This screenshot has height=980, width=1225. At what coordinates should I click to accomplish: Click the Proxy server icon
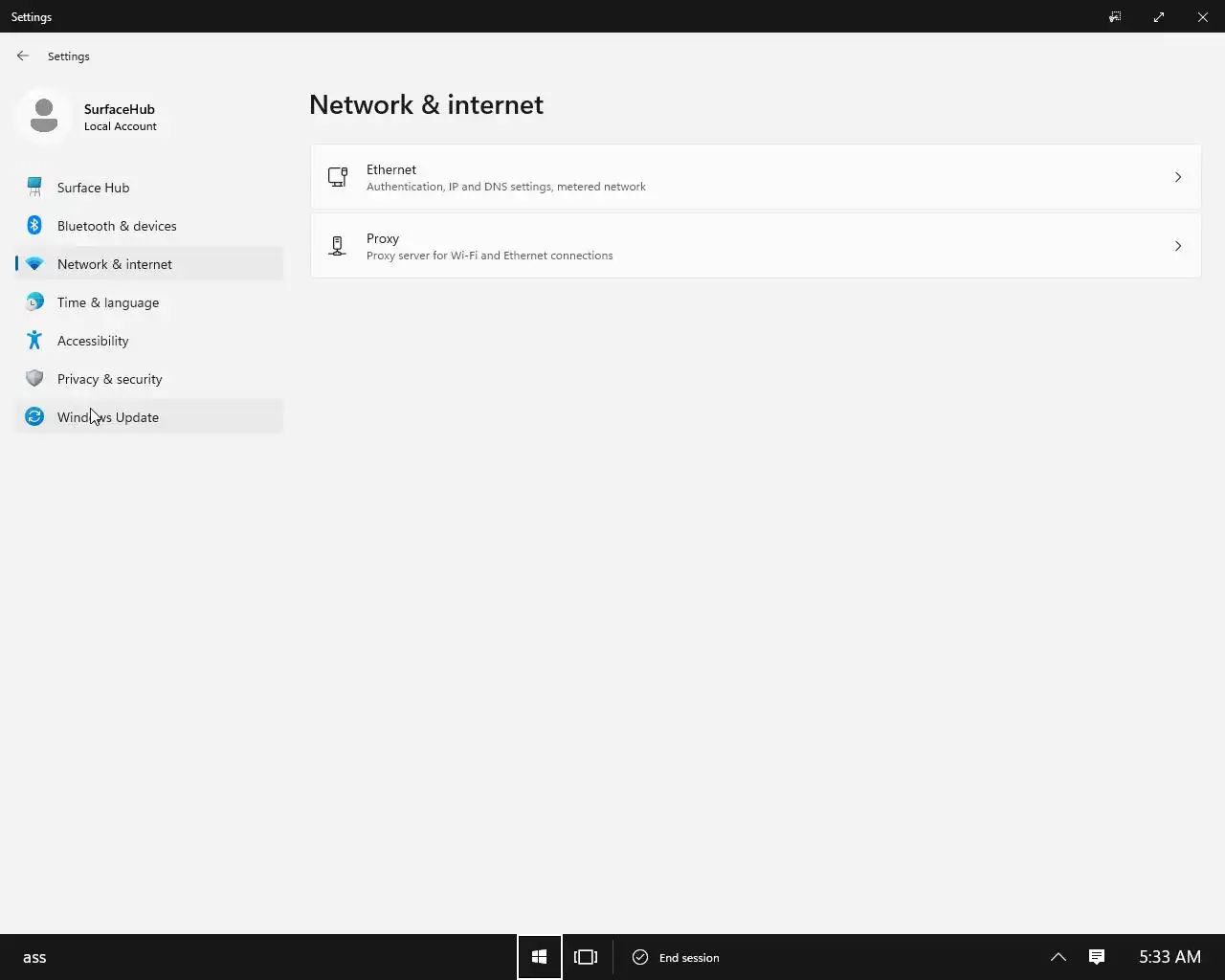338,246
